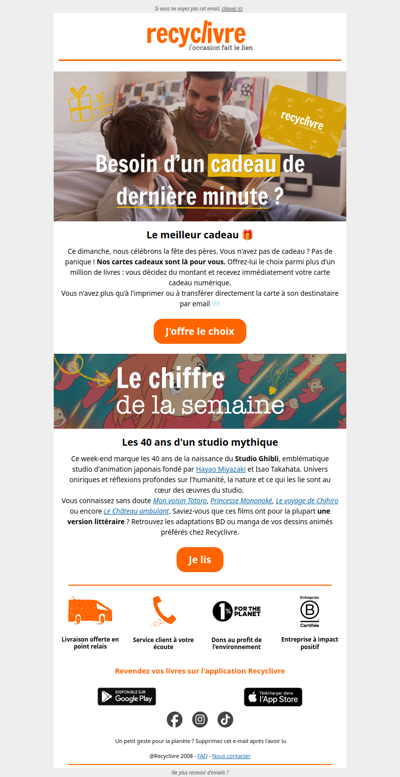Image resolution: width=400 pixels, height=777 pixels.
Task: Click the FAQ link in footer
Action: point(202,756)
